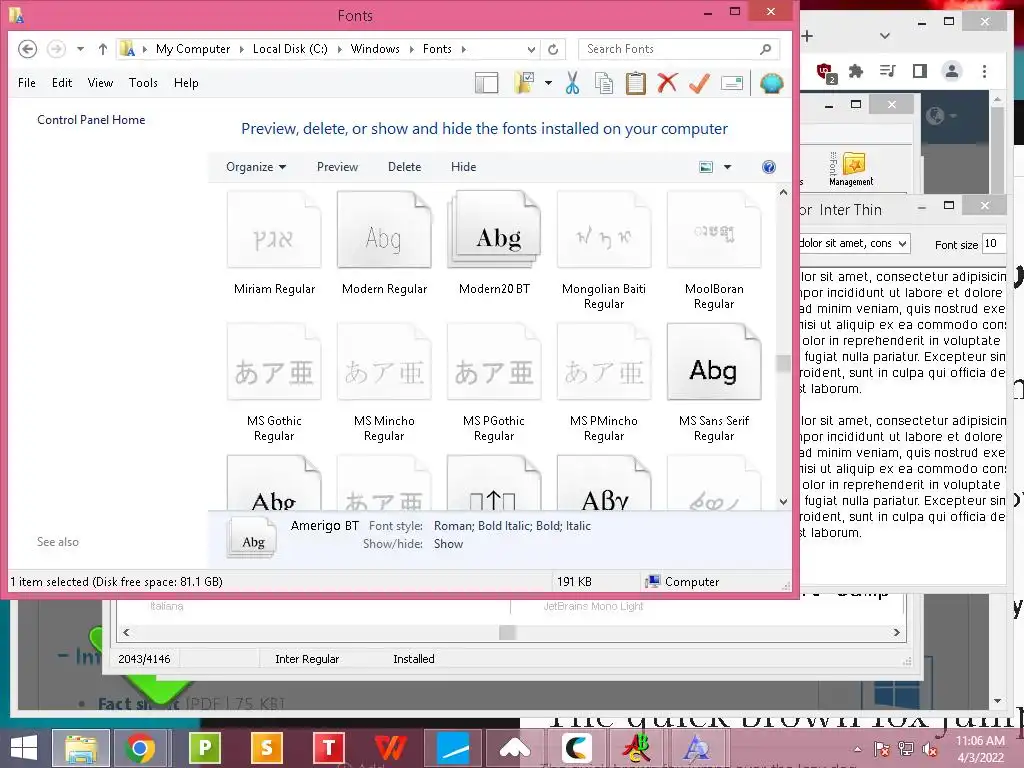The image size is (1024, 768).
Task: Open the Edit menu
Action: [62, 83]
